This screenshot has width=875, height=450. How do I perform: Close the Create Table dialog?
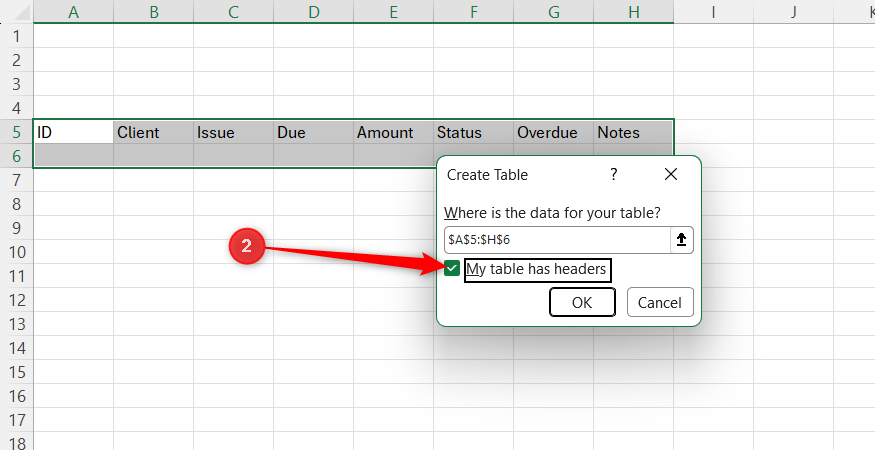pyautogui.click(x=671, y=174)
